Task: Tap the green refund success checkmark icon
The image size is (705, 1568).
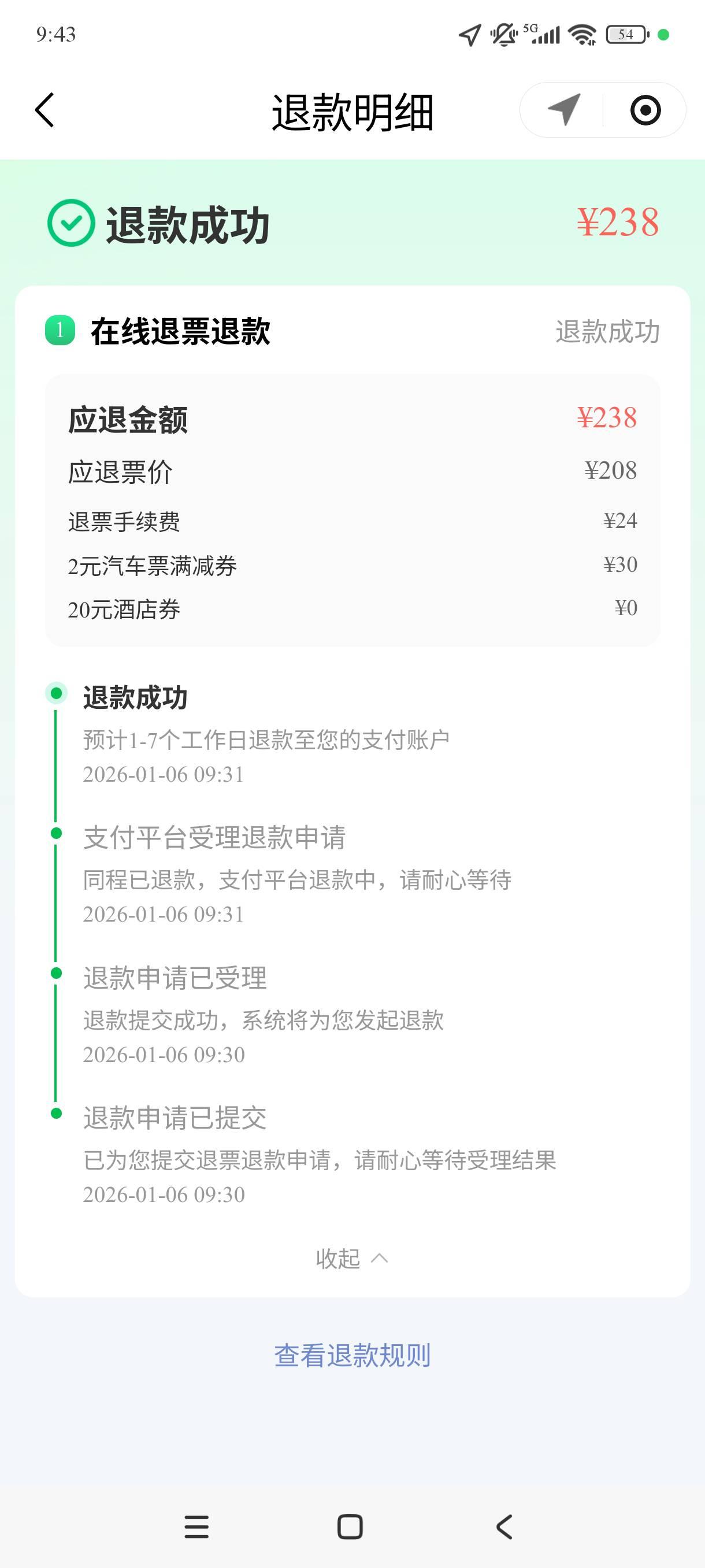Action: (x=71, y=223)
